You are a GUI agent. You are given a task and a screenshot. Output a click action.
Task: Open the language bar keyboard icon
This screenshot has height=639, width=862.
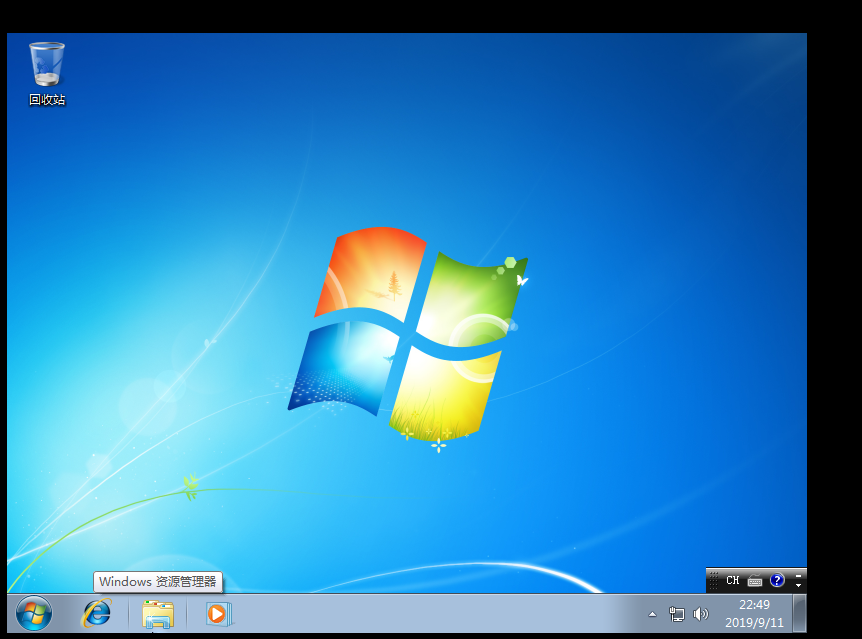(755, 581)
